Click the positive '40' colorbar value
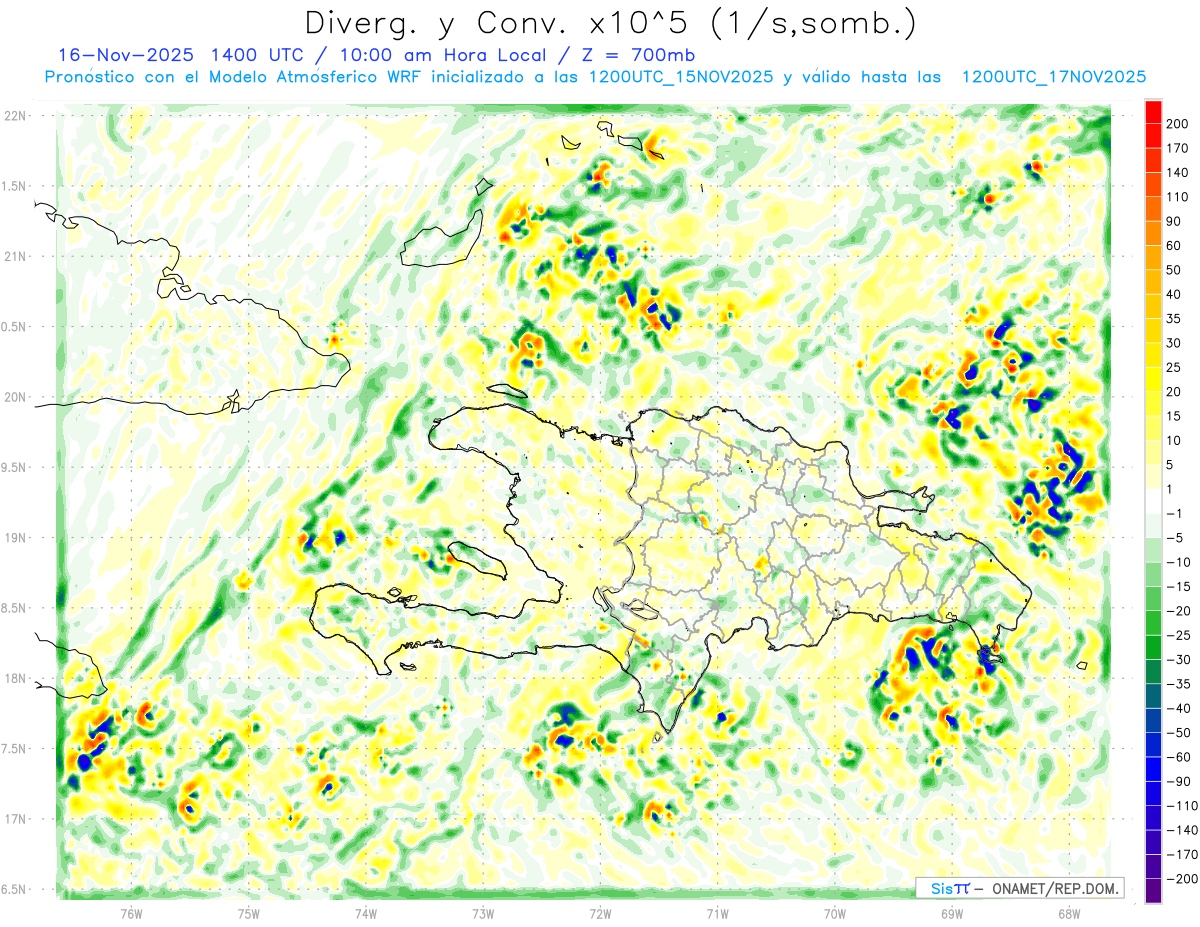This screenshot has height=927, width=1200. click(x=1175, y=295)
